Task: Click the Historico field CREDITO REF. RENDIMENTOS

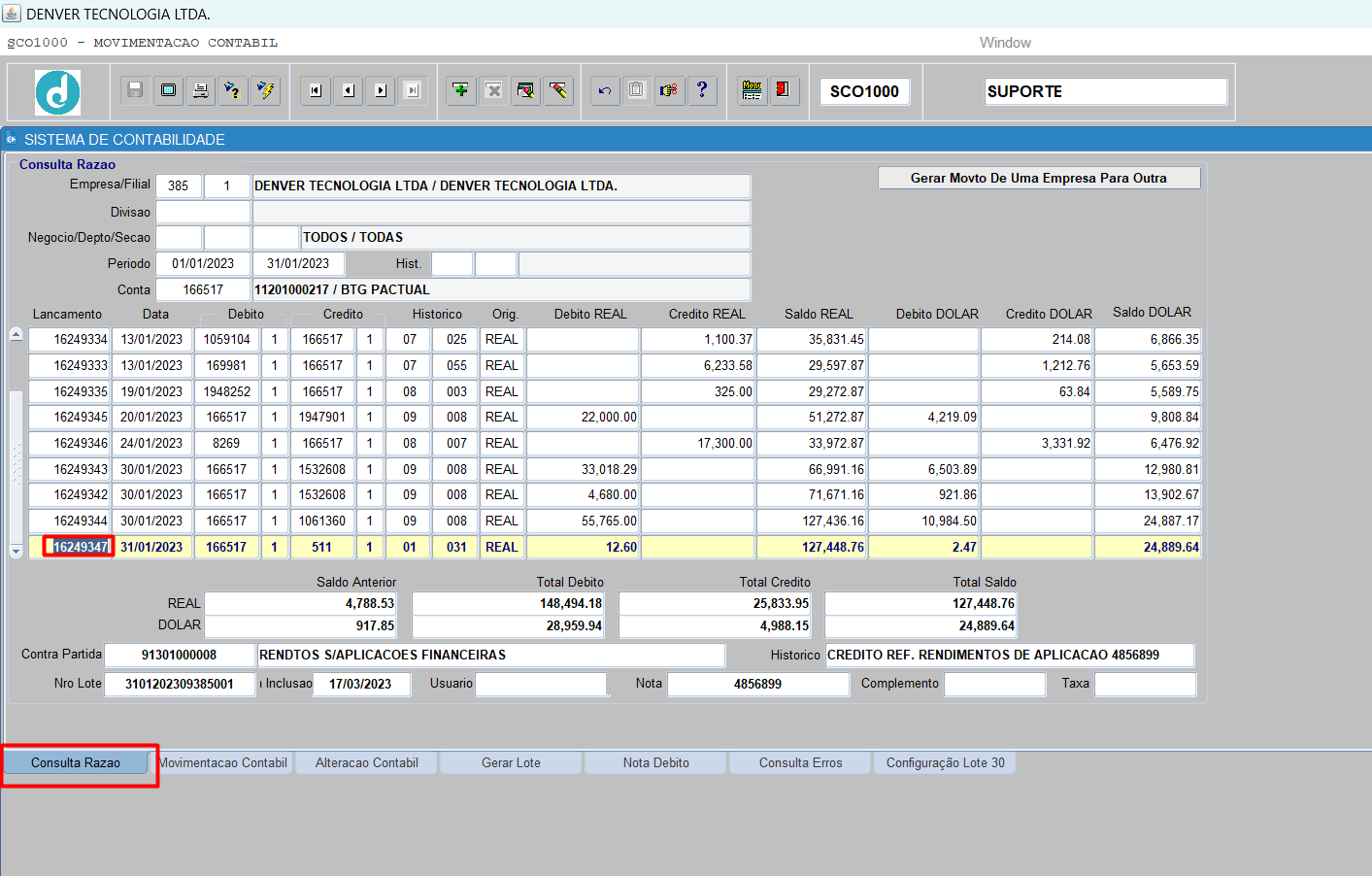Action: (x=1010, y=655)
